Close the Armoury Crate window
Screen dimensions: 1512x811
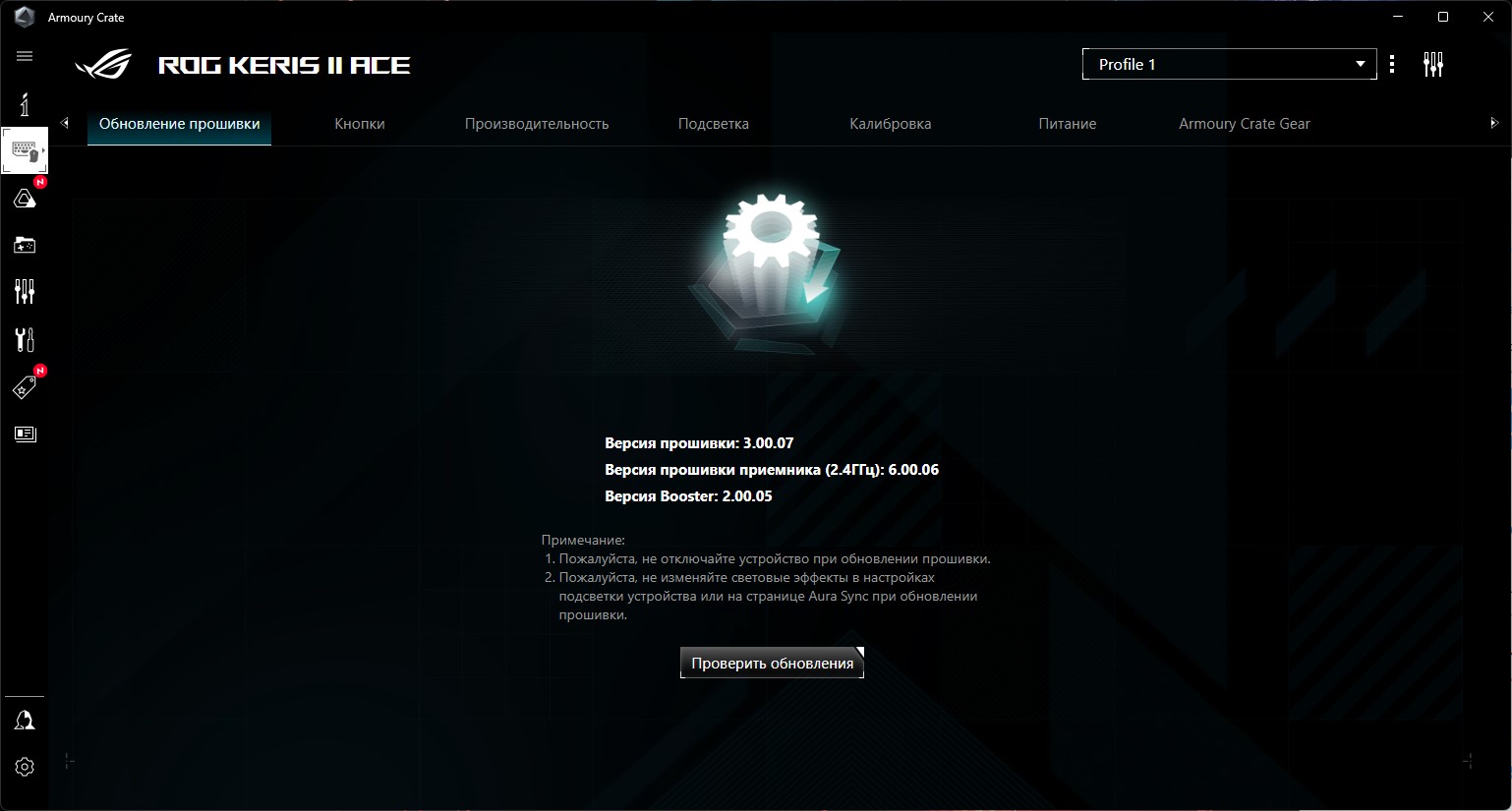[x=1488, y=17]
